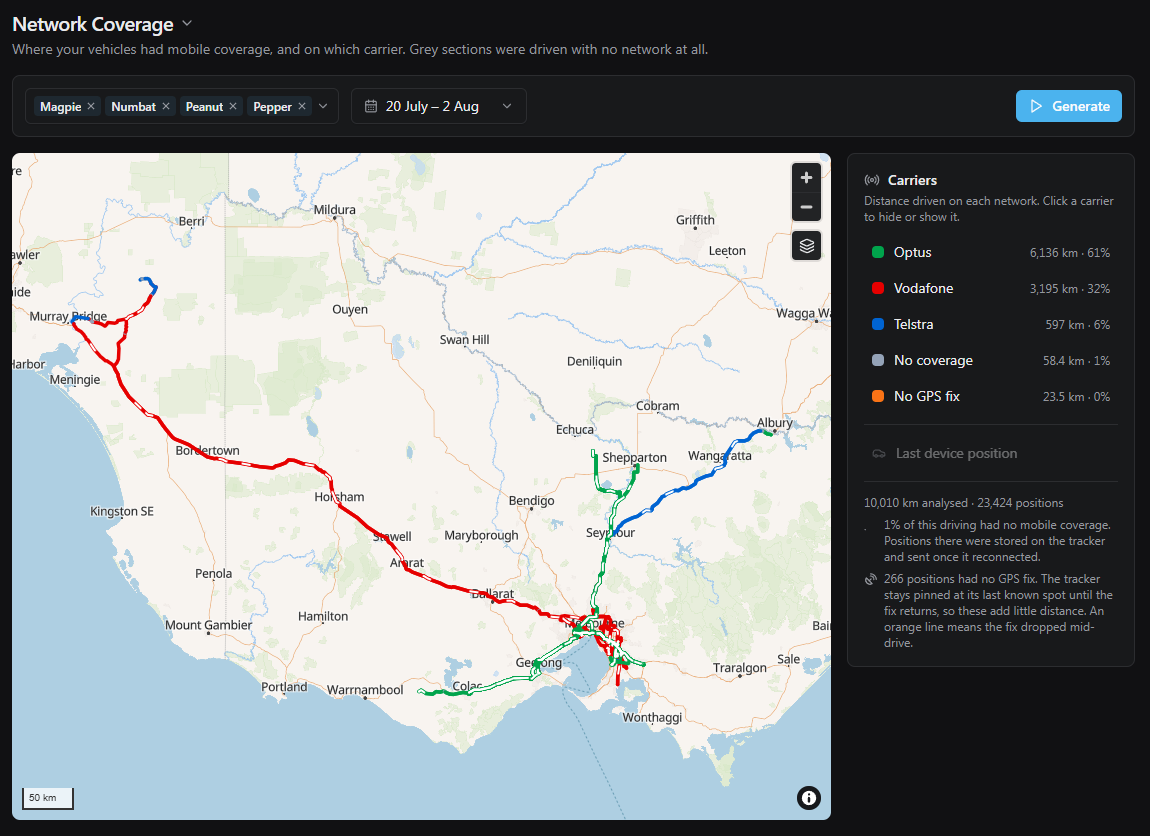Toggle the No coverage layer
This screenshot has height=836, width=1150.
(990, 360)
